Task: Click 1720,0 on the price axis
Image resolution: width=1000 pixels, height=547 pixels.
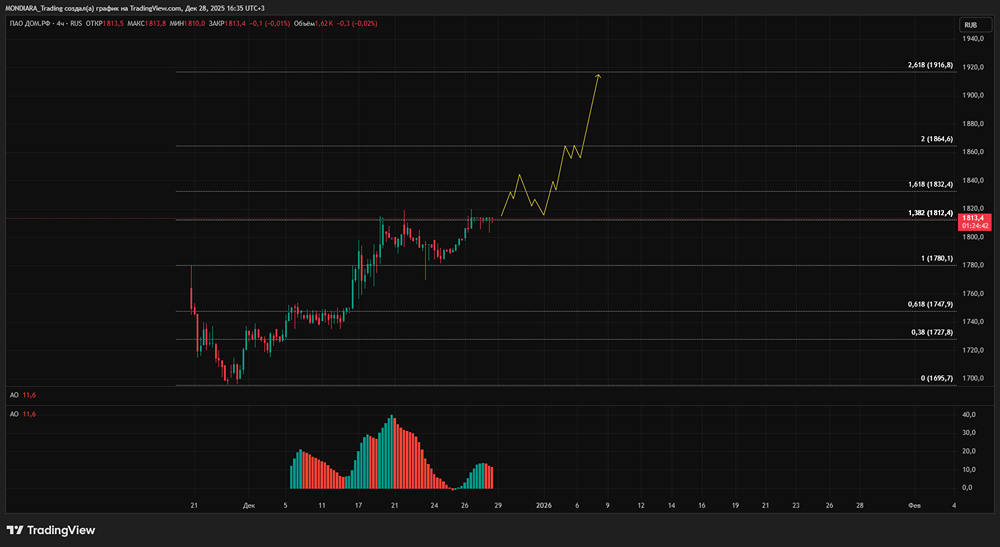Action: (973, 350)
